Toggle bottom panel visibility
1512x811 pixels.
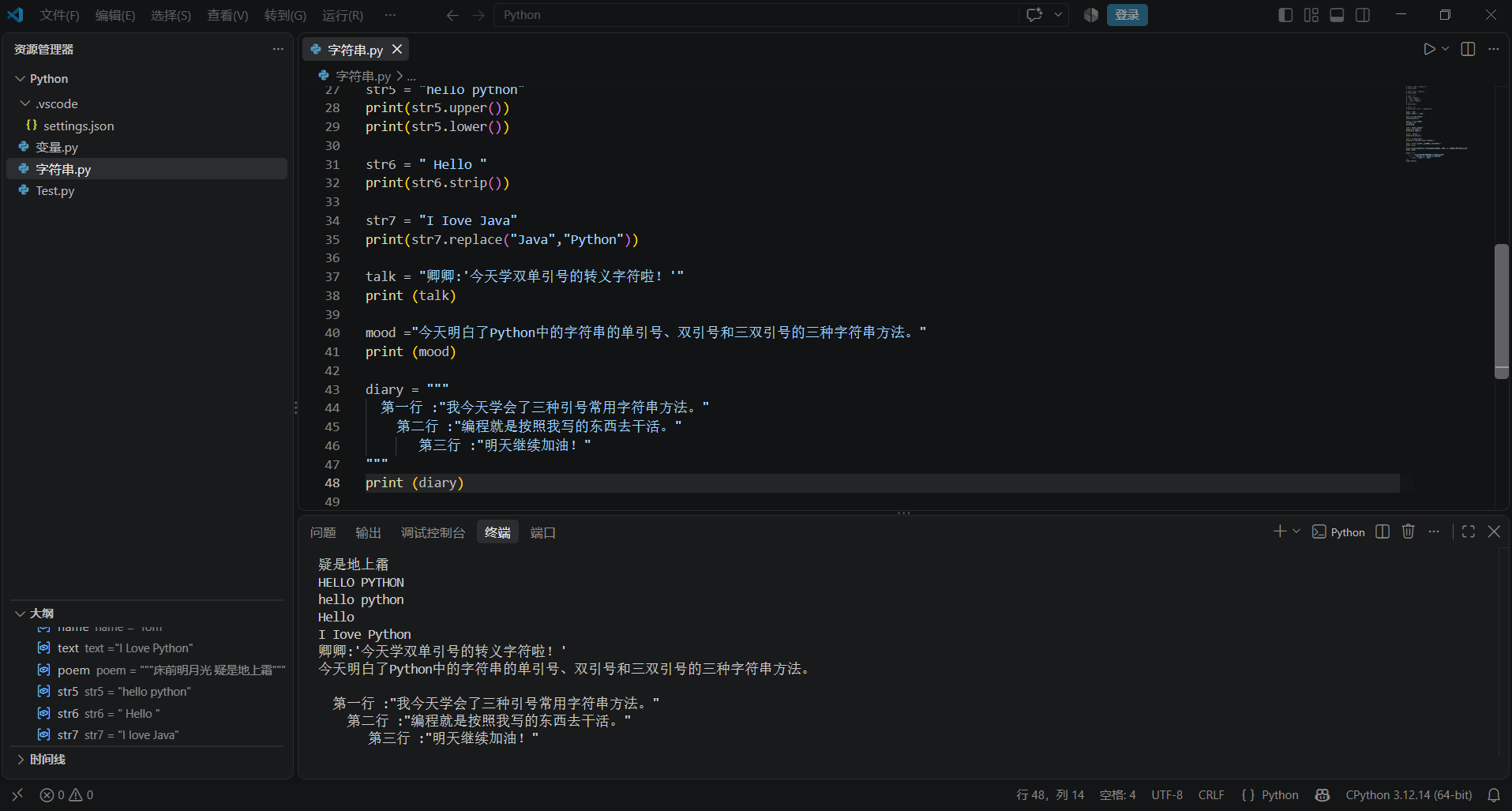[x=1337, y=15]
